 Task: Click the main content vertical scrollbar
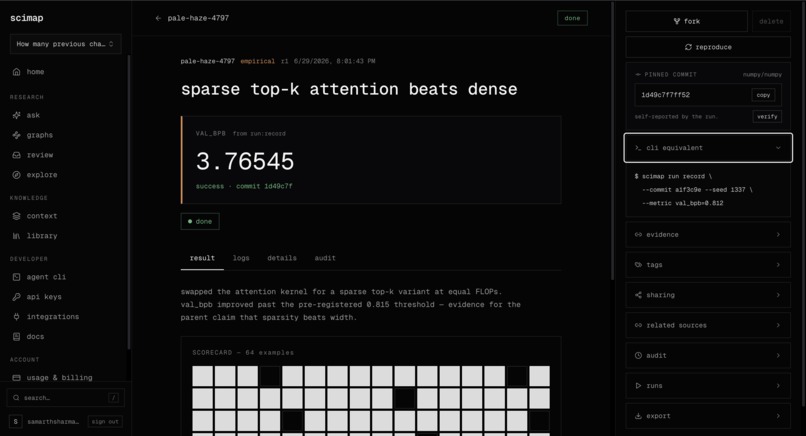pos(612,141)
